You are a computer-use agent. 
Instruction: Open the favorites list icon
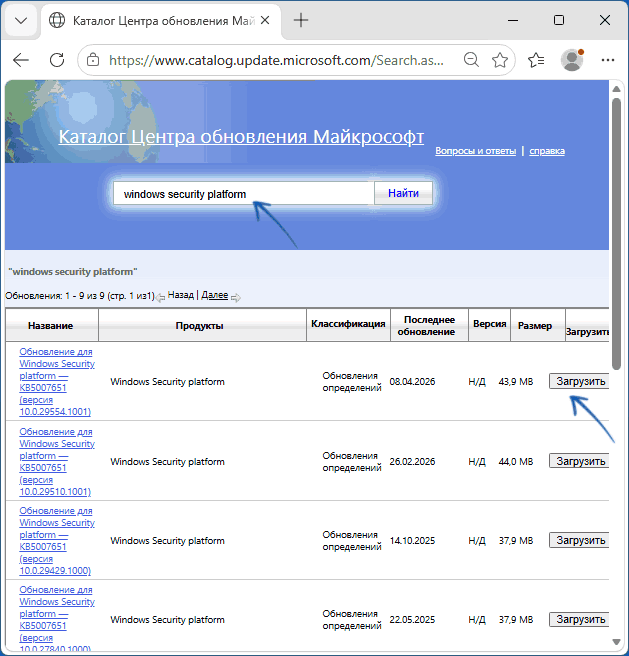[536, 60]
